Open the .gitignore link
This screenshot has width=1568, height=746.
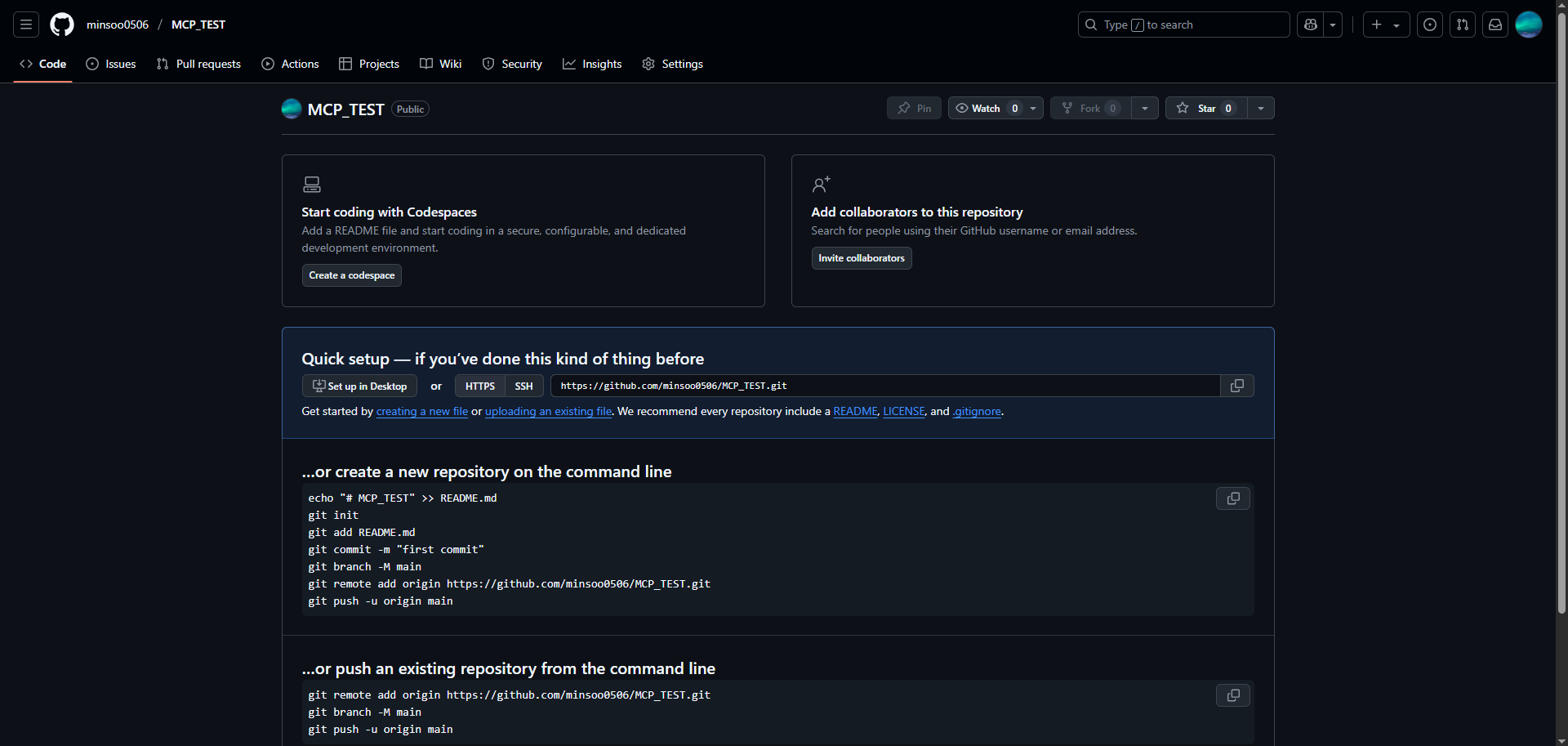coord(977,411)
